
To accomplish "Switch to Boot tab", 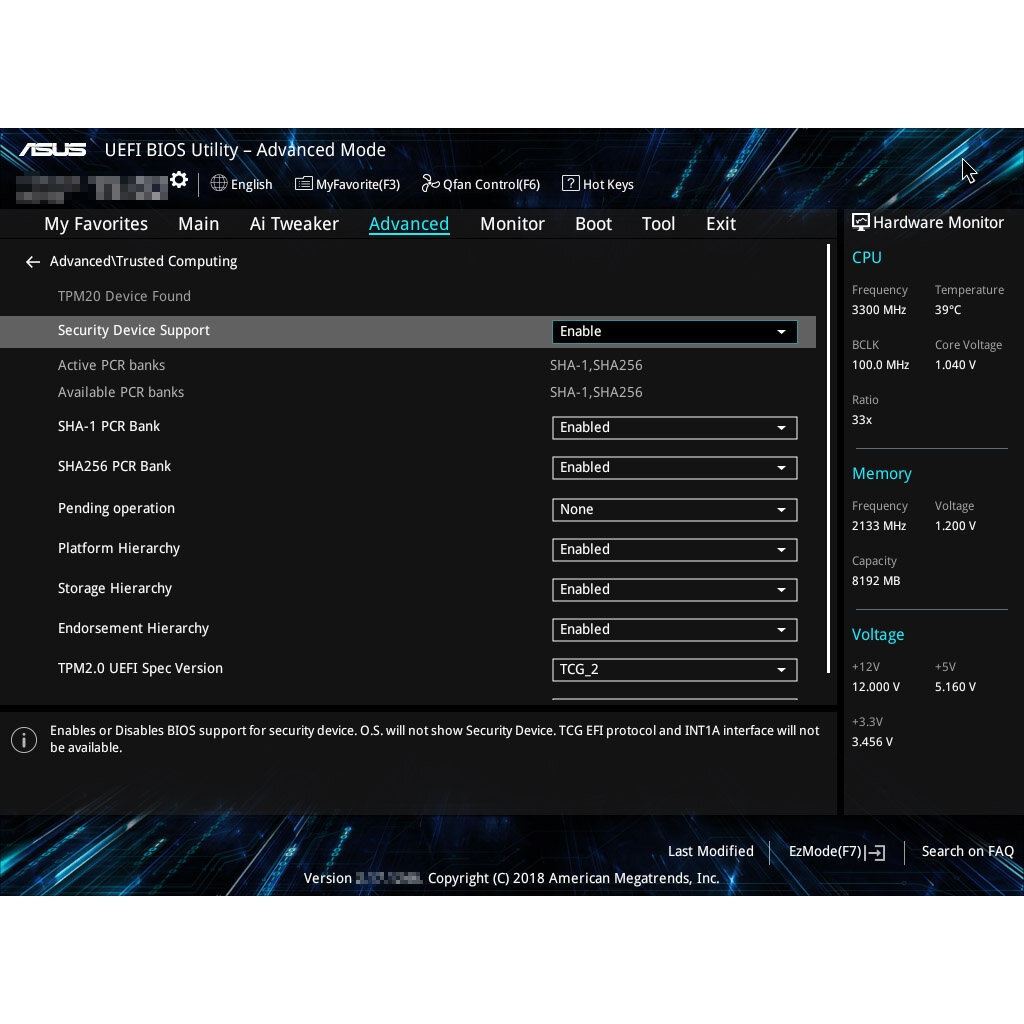I will click(x=593, y=224).
